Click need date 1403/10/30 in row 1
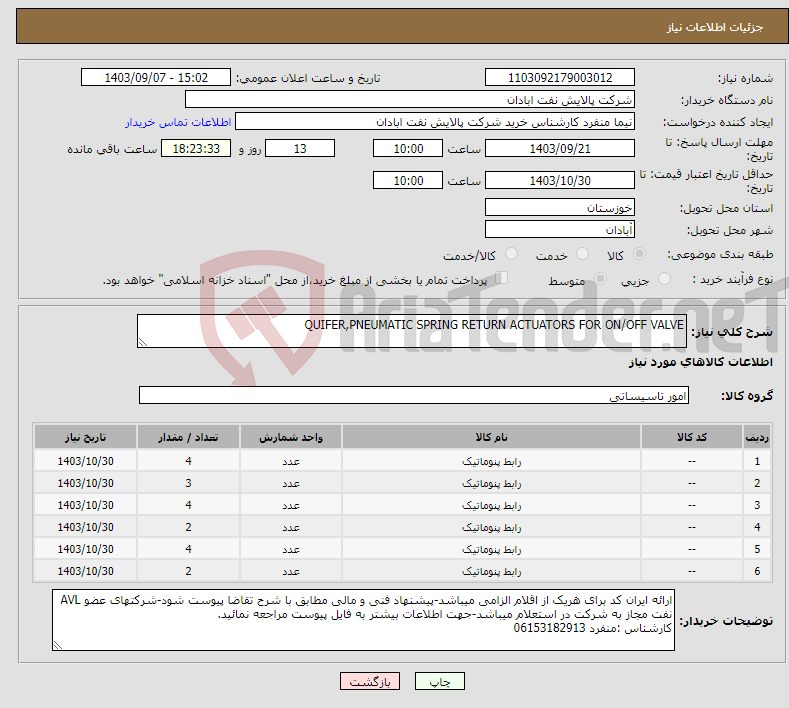 86,461
